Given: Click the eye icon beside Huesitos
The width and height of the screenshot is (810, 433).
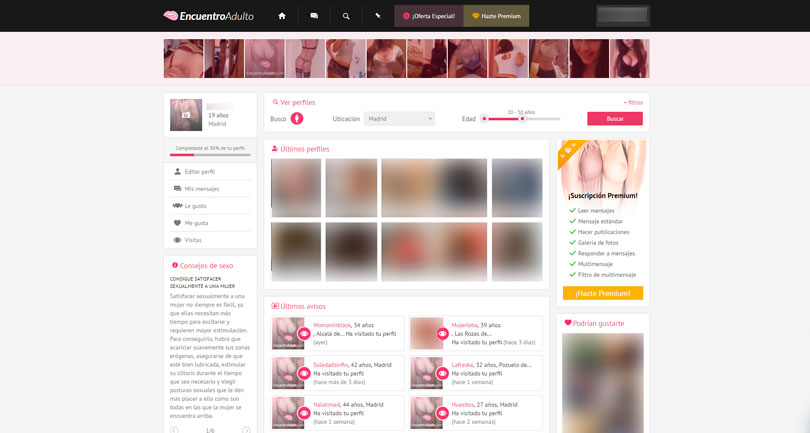Looking at the screenshot, I should (442, 413).
